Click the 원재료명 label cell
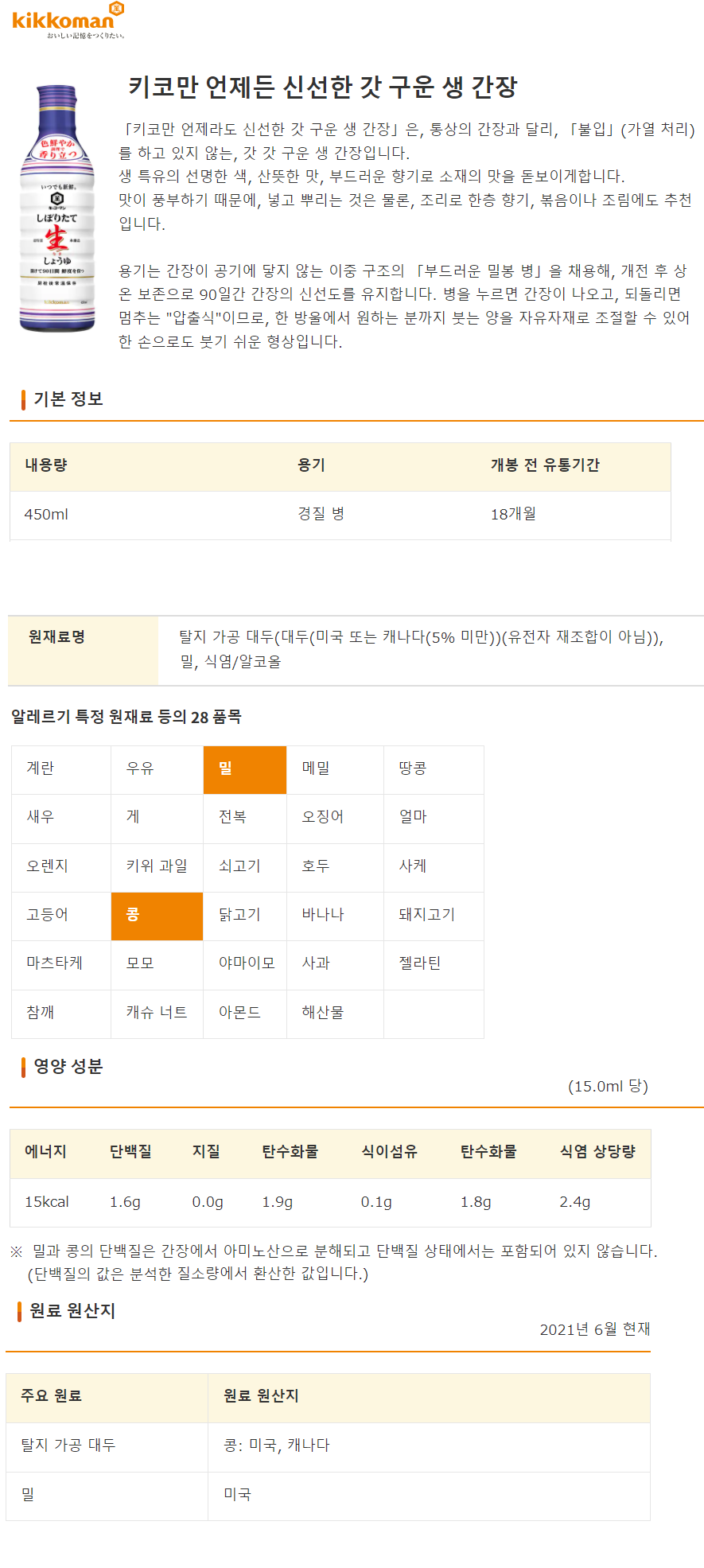Viewport: 704px width, 1568px height. click(84, 651)
